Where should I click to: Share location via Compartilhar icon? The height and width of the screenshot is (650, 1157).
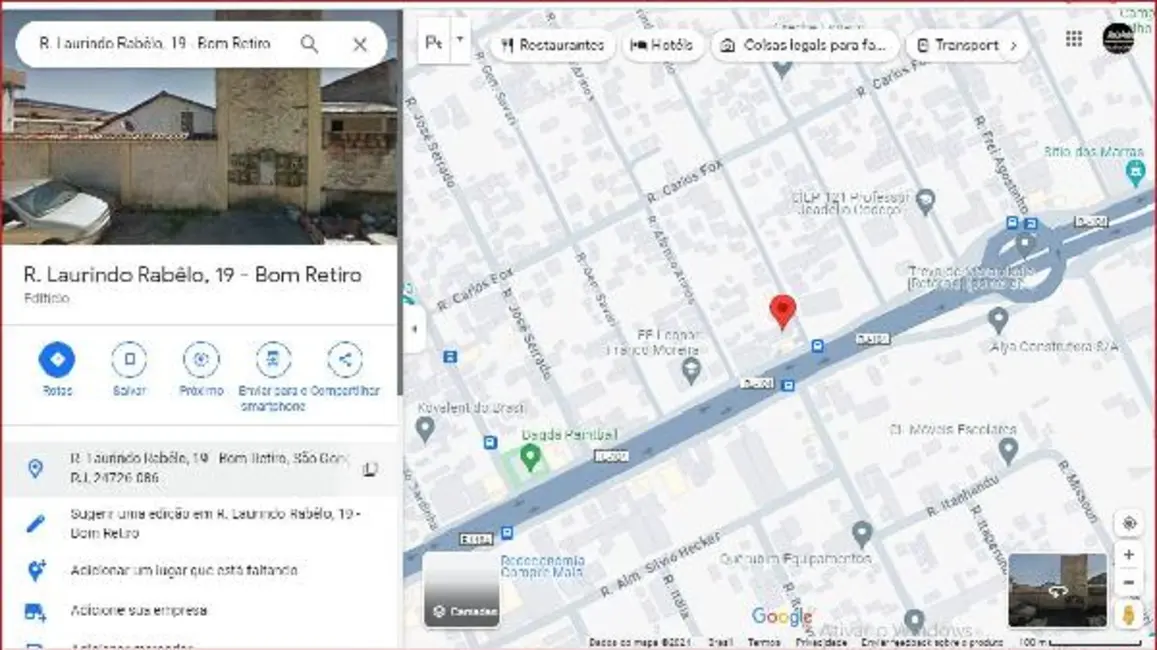tap(345, 360)
